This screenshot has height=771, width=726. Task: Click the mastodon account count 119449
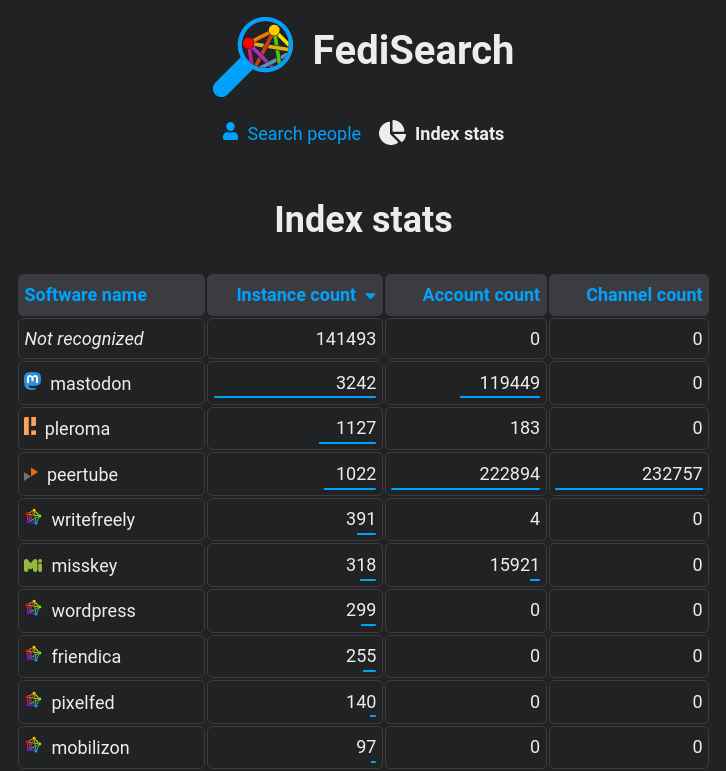500,383
